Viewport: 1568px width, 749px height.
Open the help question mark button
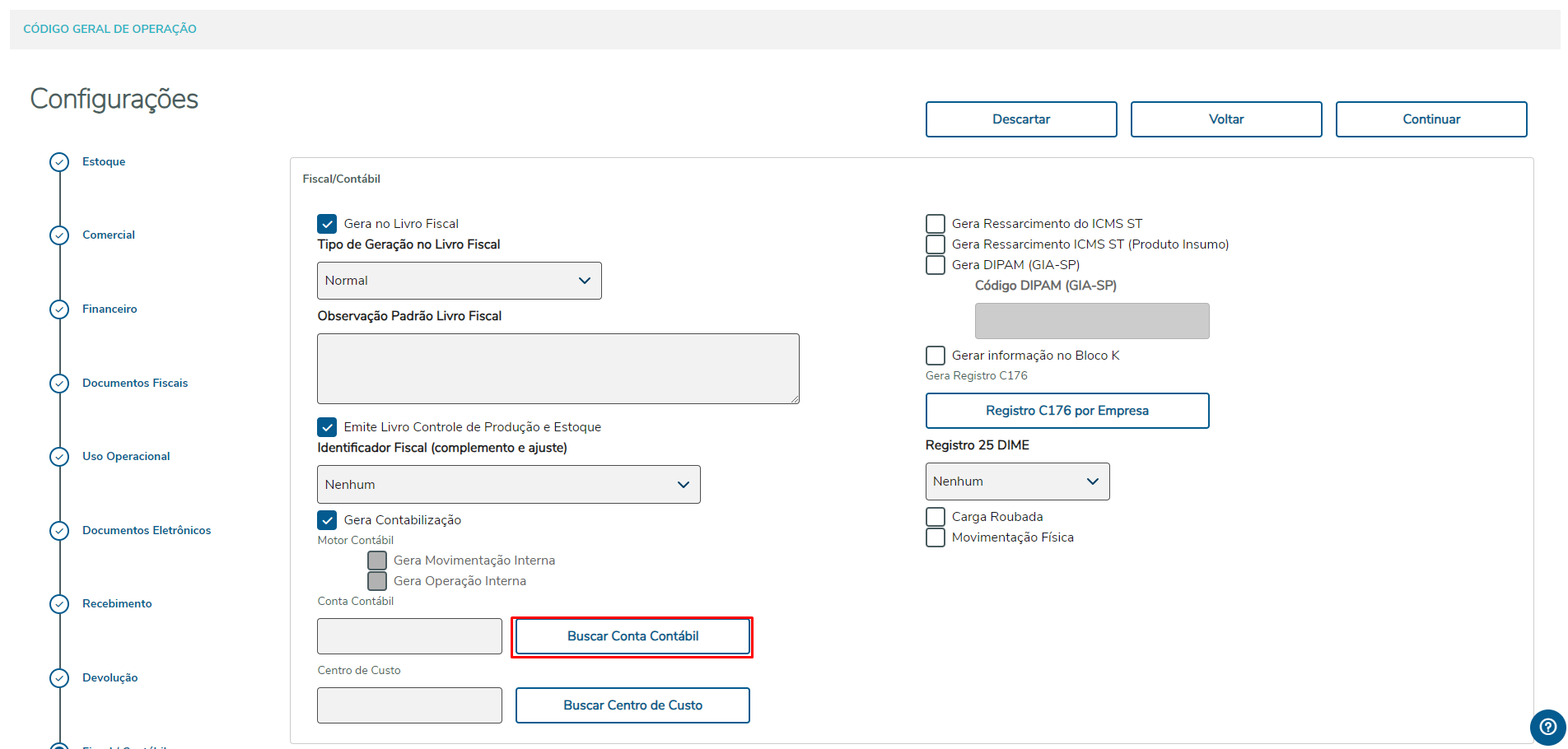coord(1547,727)
